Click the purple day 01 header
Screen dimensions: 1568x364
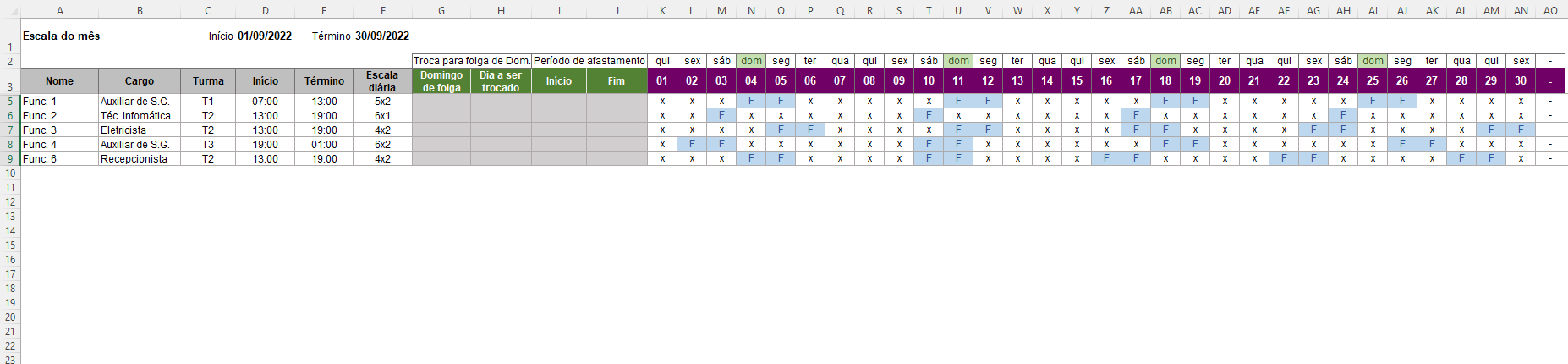click(662, 81)
